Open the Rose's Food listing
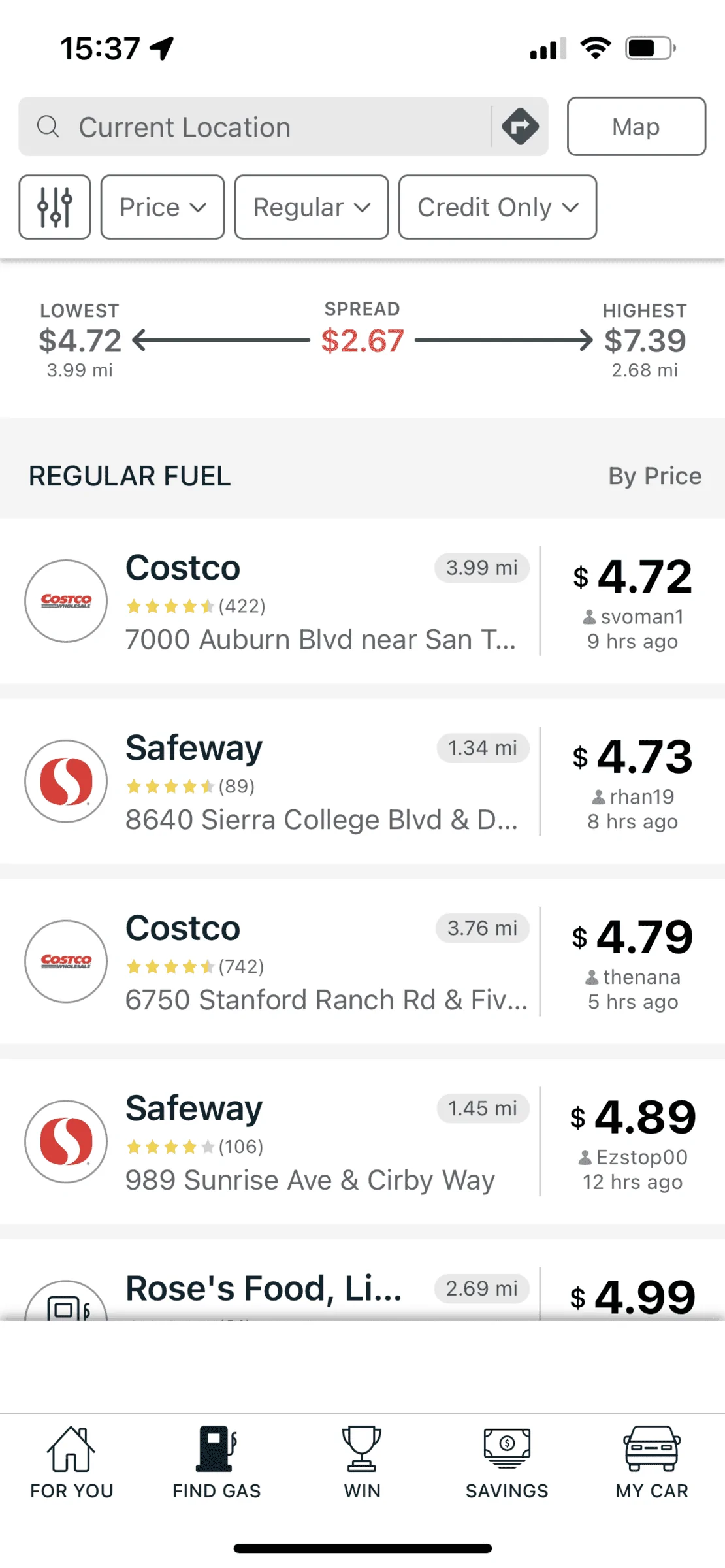 click(362, 1281)
